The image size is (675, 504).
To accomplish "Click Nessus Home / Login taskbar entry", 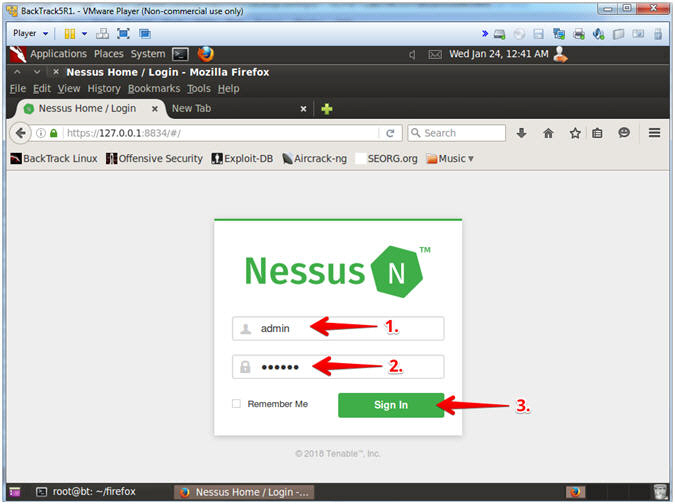I will [244, 492].
